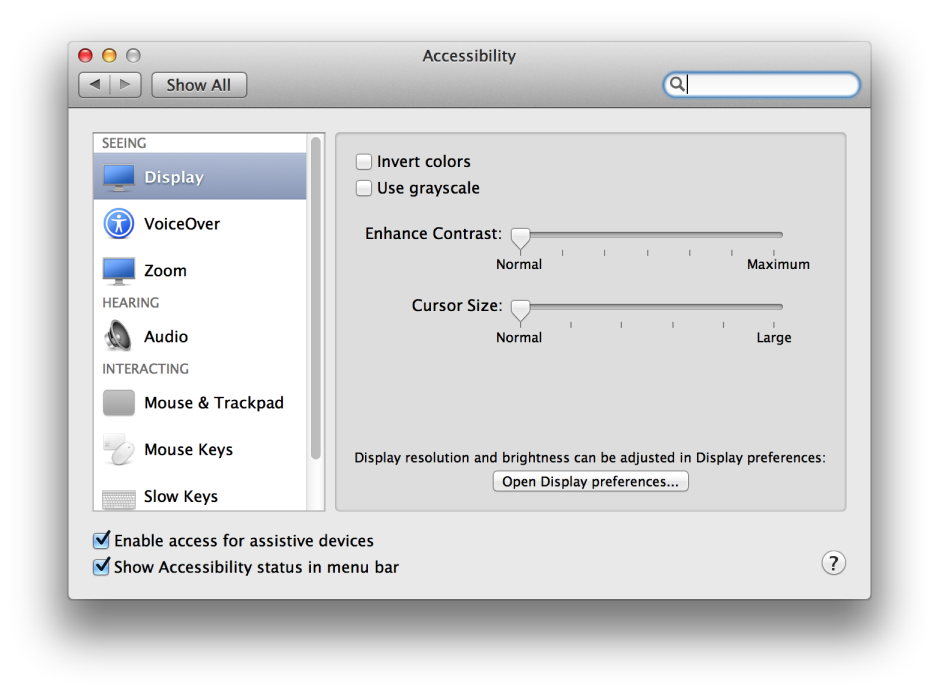Viewport: 939px width, 694px height.
Task: Turn on Use grayscale
Action: 364,188
